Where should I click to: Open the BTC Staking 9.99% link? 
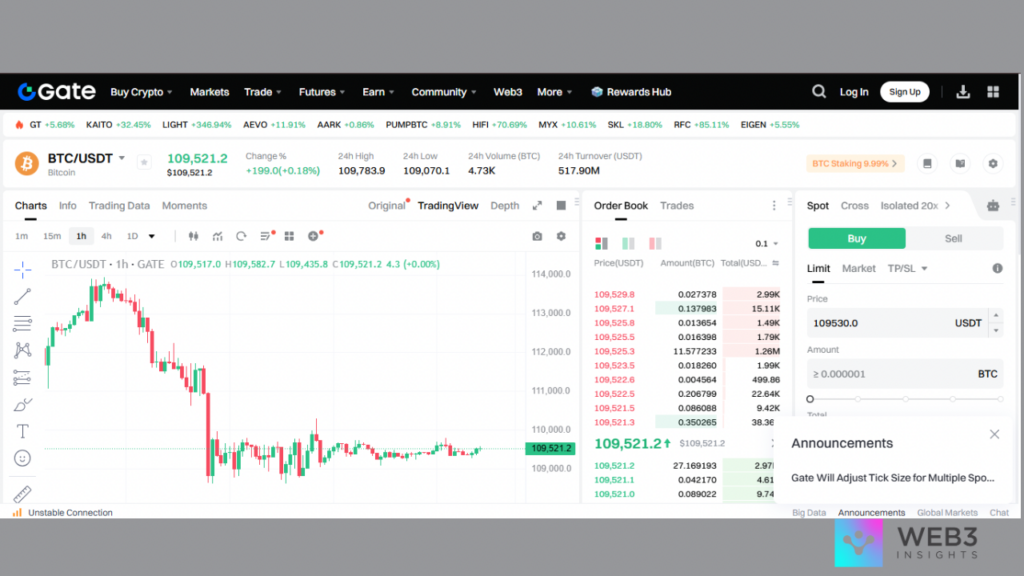[855, 163]
